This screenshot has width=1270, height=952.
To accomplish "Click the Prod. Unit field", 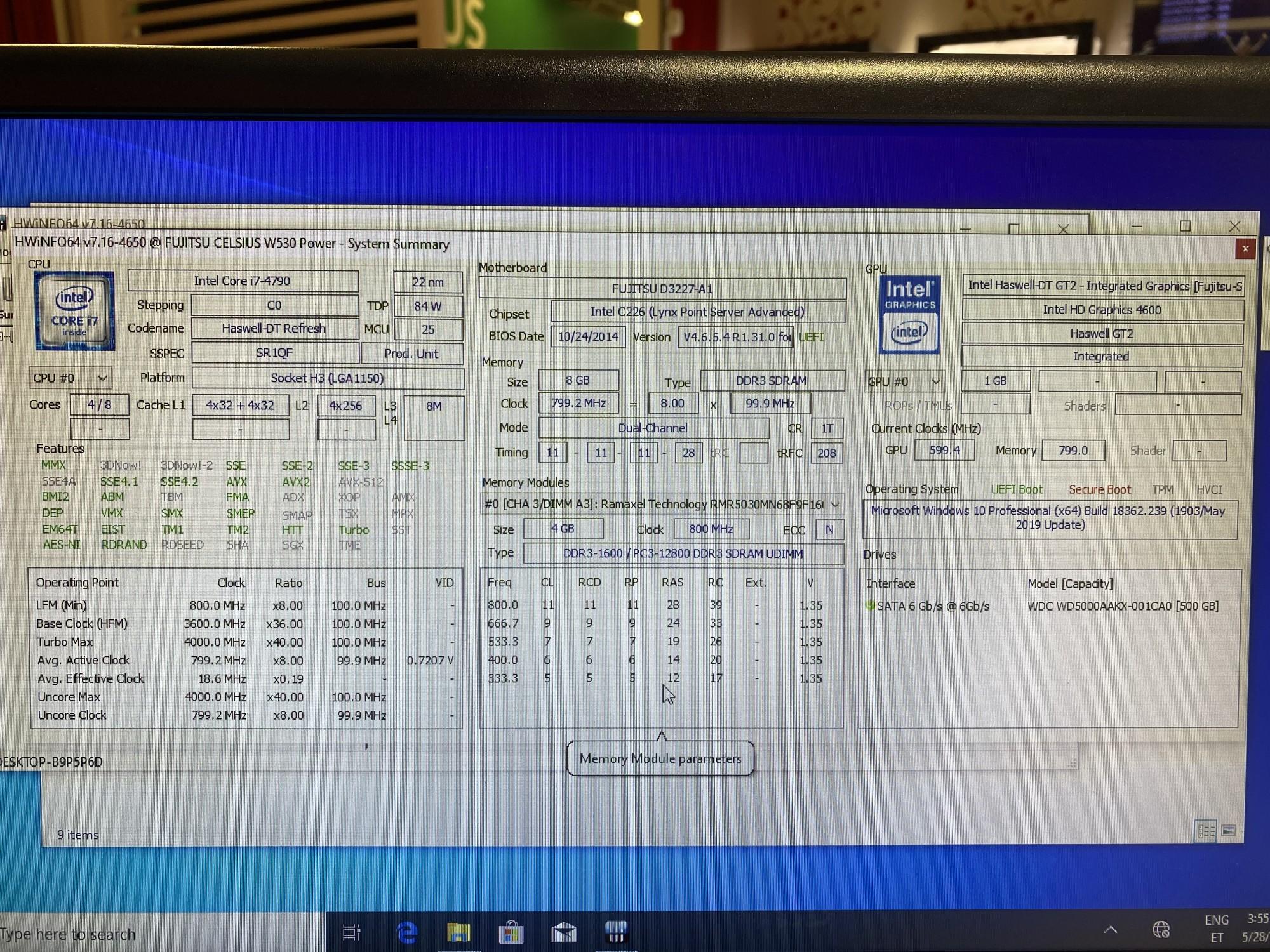I will coord(411,354).
